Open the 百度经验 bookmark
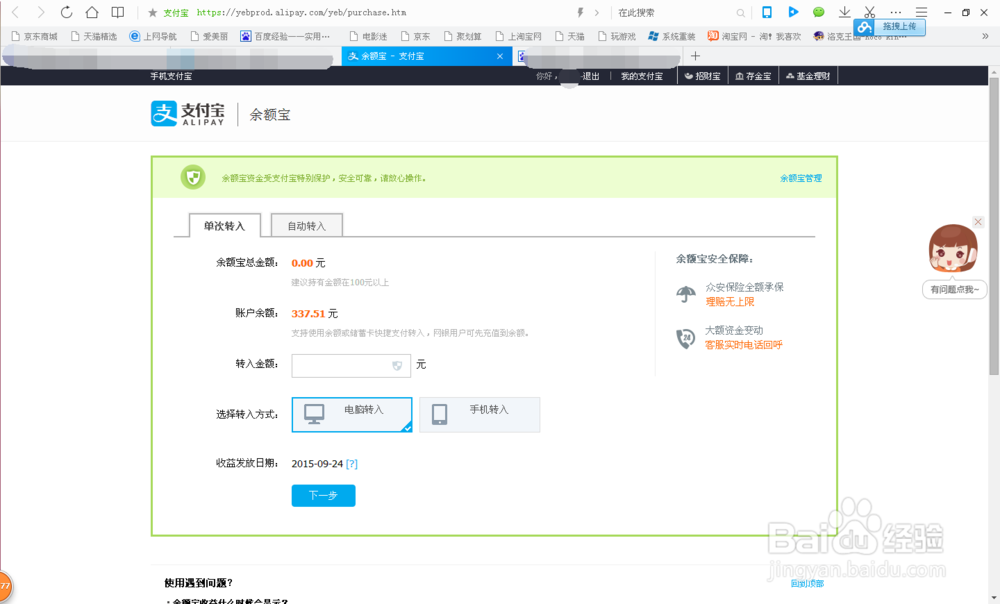 coord(285,36)
